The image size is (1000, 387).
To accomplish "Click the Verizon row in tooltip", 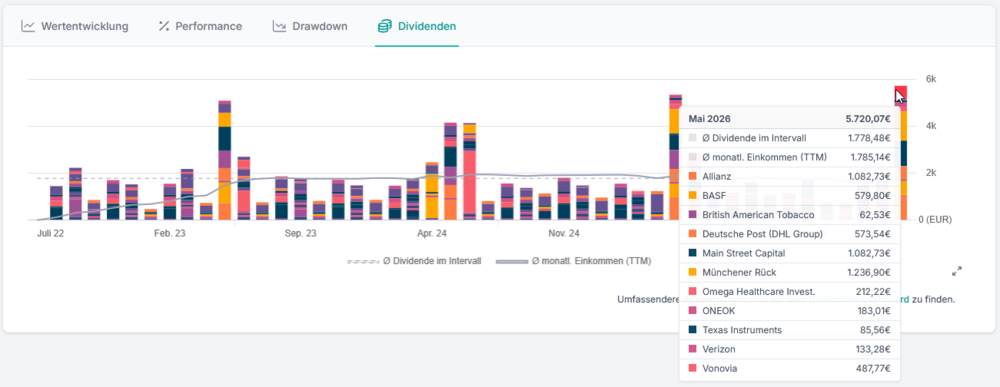I will click(x=790, y=349).
